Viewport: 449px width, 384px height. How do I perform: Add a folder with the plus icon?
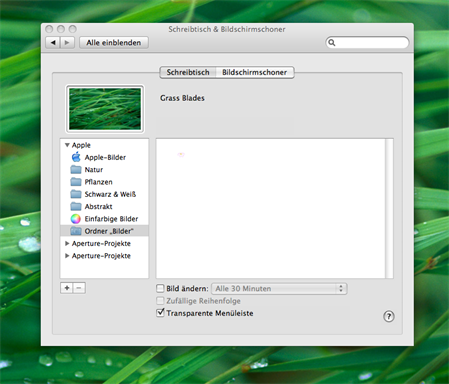(67, 288)
